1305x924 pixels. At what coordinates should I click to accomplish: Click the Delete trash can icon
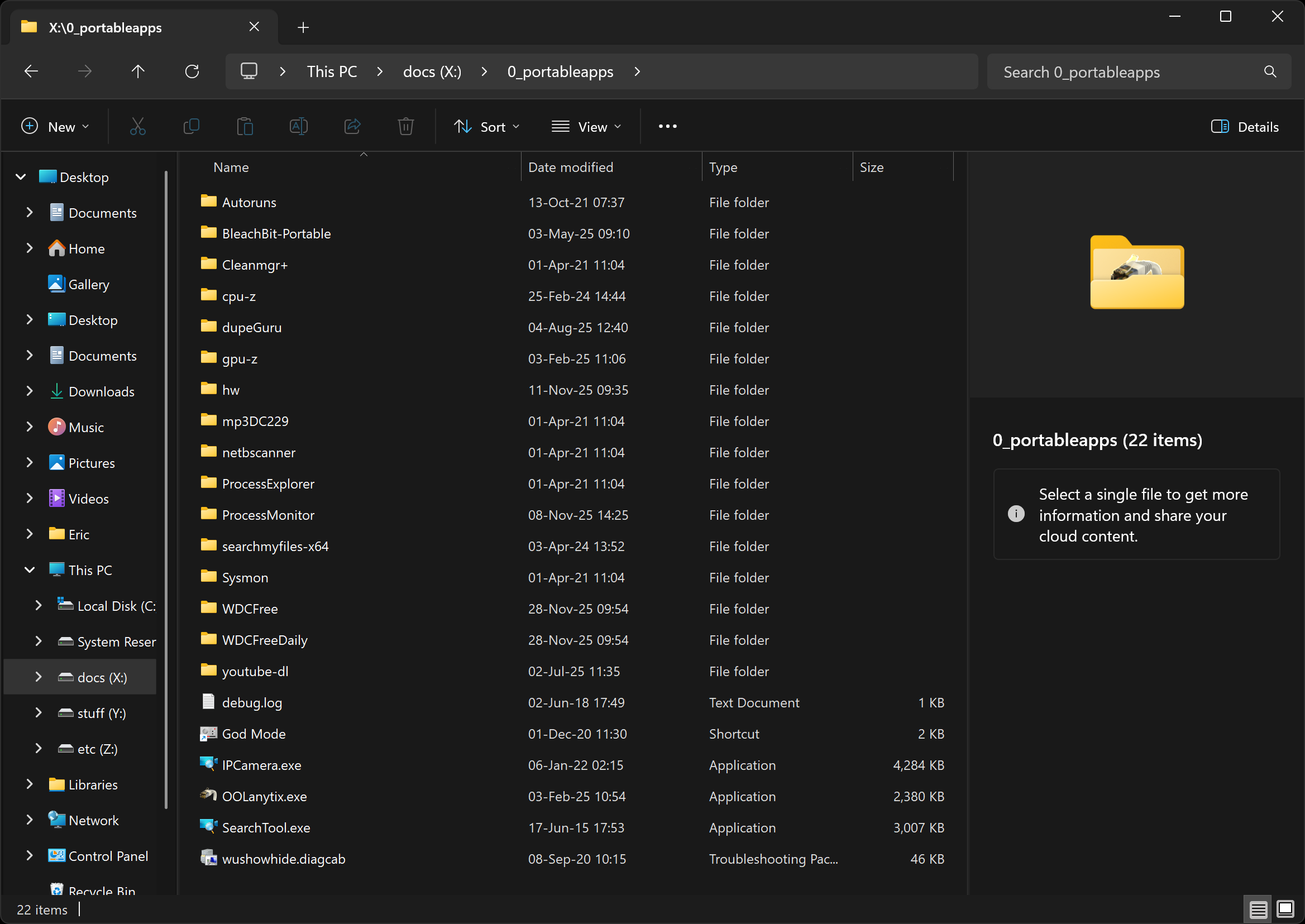pyautogui.click(x=405, y=126)
